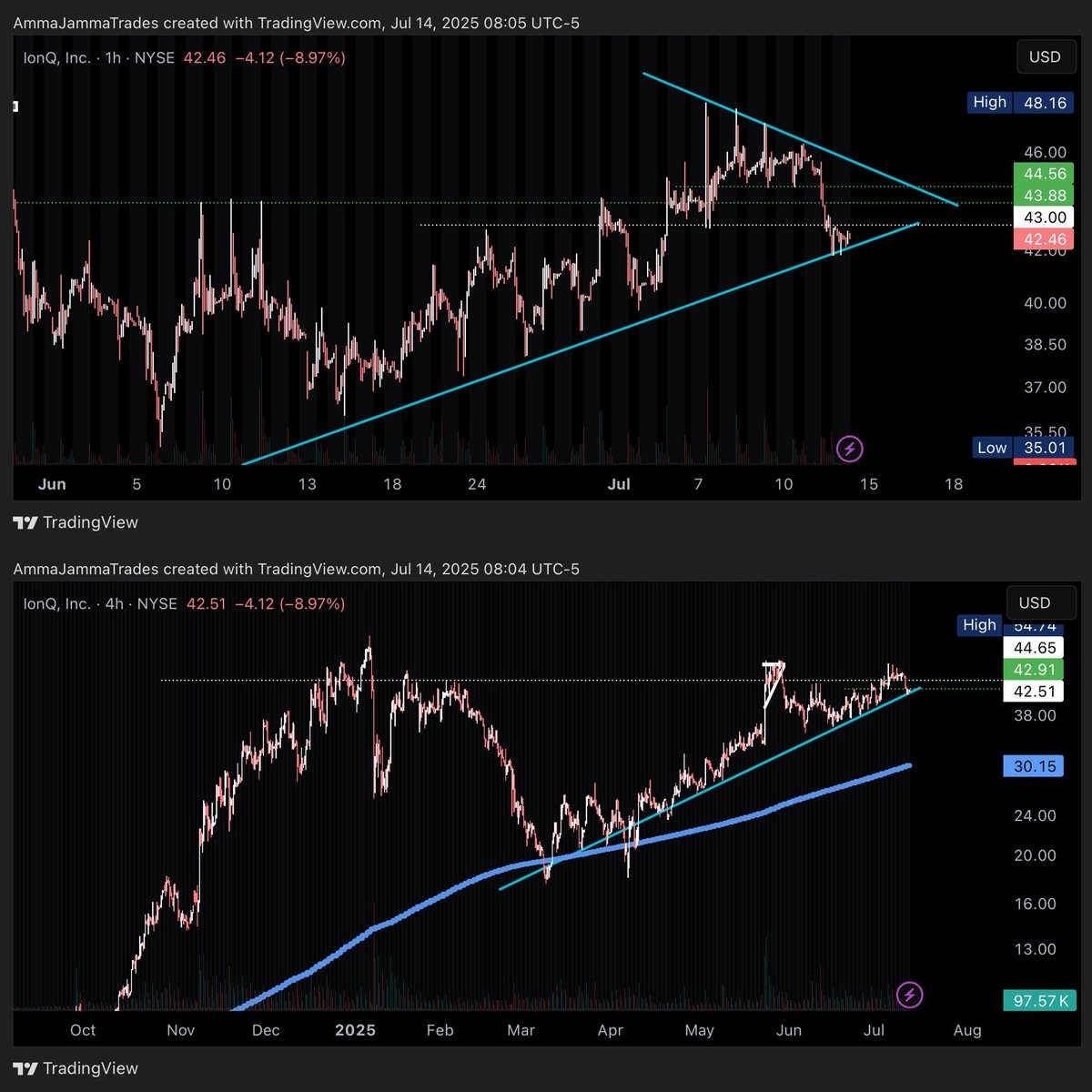Click the green 43.88 price tag
The height and width of the screenshot is (1092, 1092).
(1044, 196)
